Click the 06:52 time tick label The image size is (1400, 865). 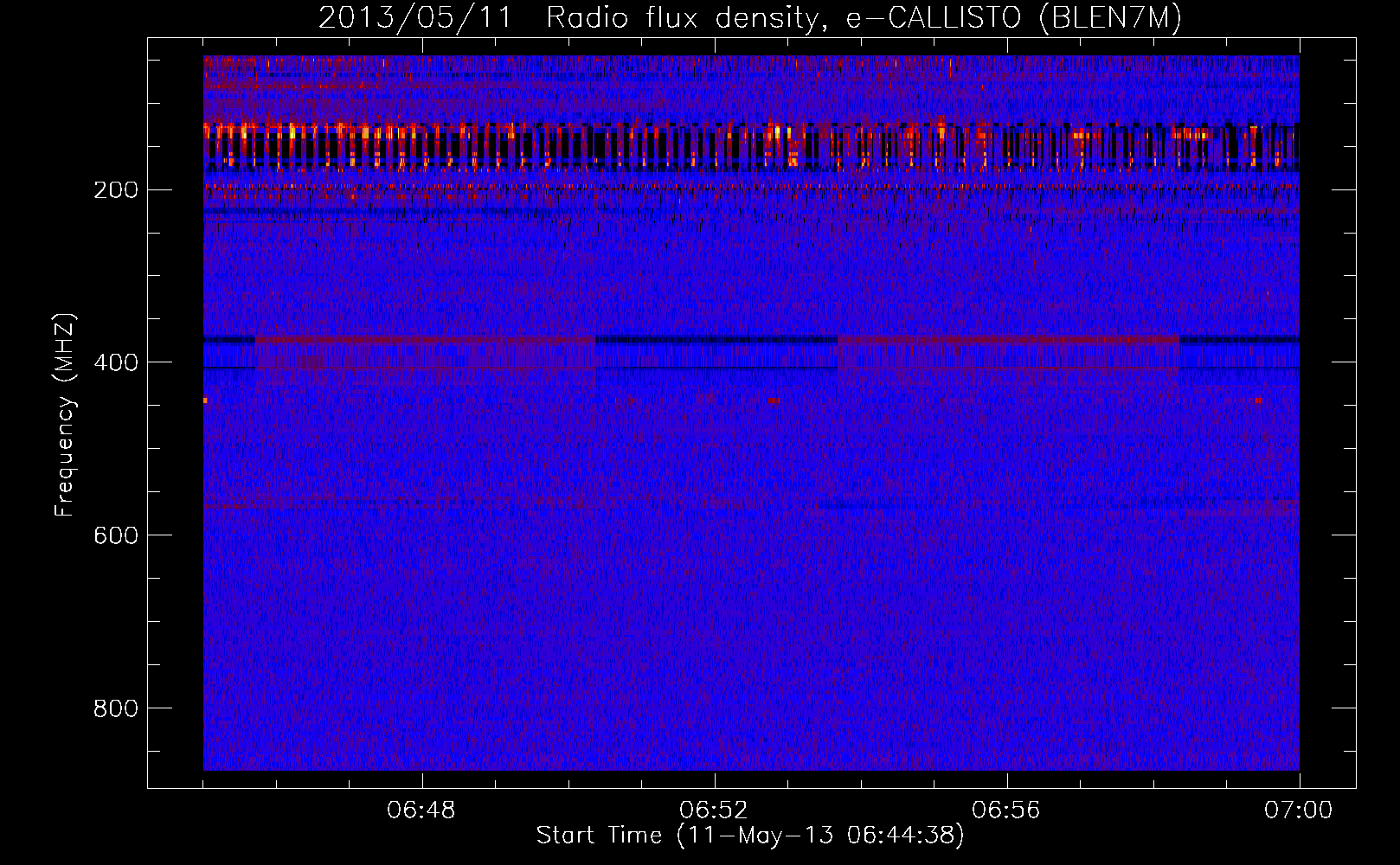click(x=714, y=811)
